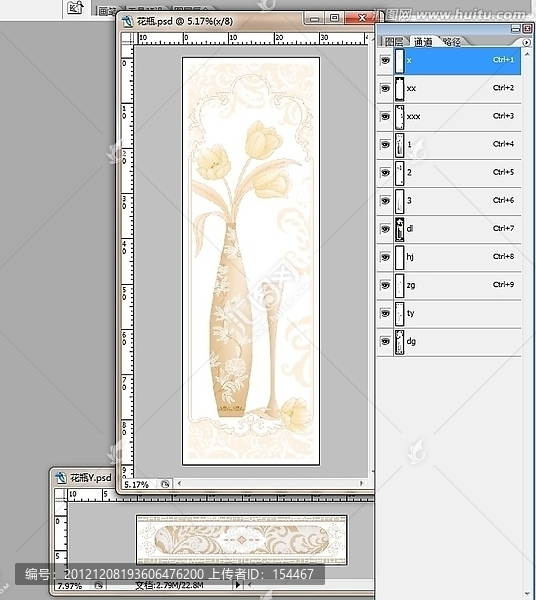Click the ruler origin corner in 花瓶.psd
The width and height of the screenshot is (536, 600).
click(127, 38)
